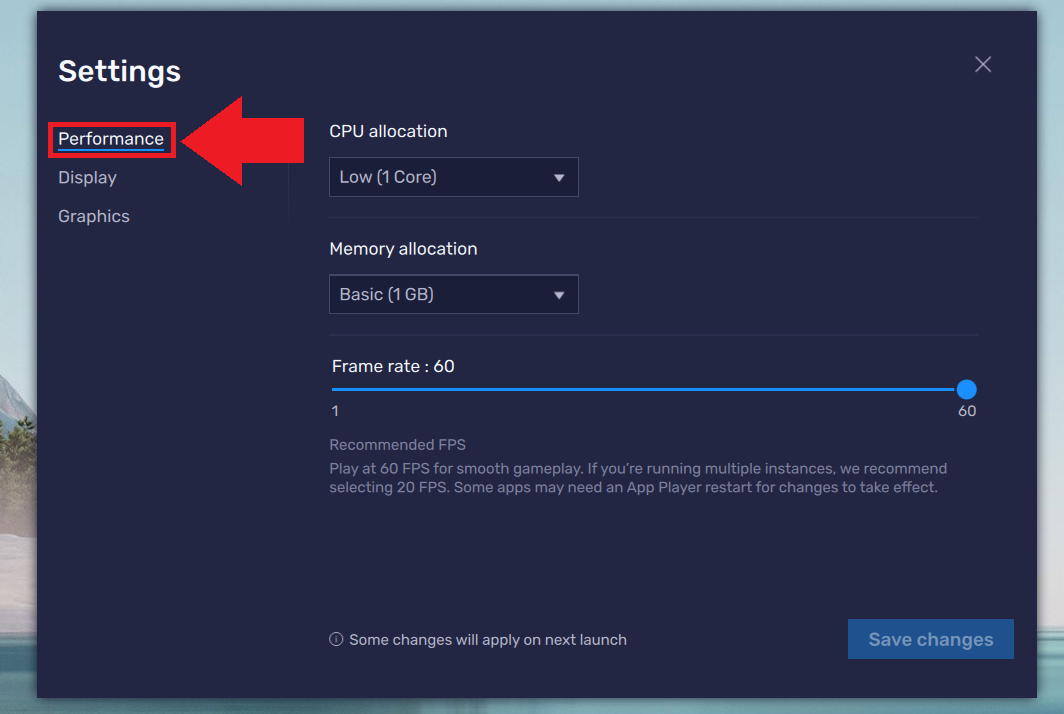Image resolution: width=1064 pixels, height=714 pixels.
Task: Open the Memory allocation dropdown
Action: click(453, 294)
